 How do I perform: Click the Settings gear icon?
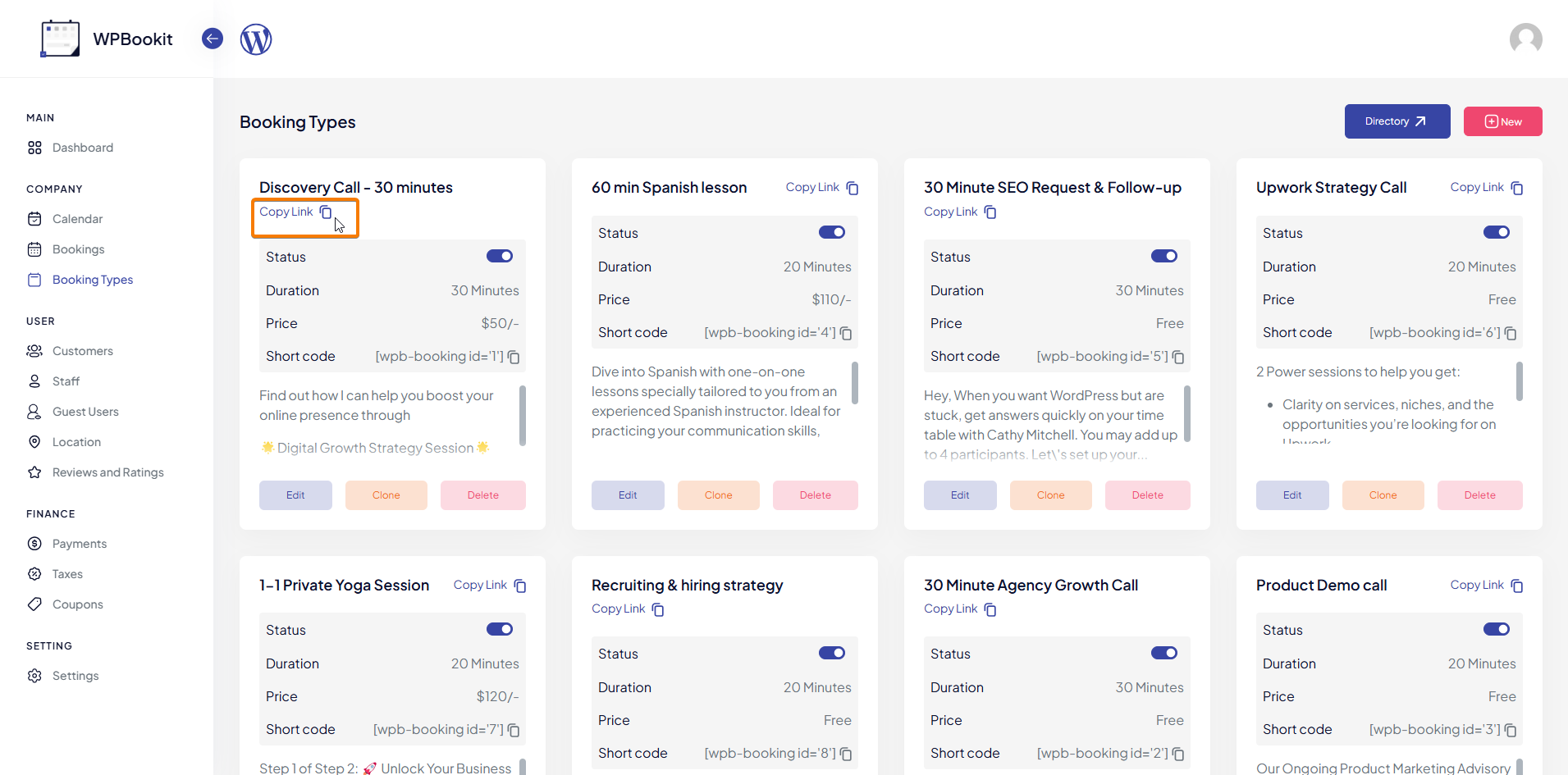(34, 676)
